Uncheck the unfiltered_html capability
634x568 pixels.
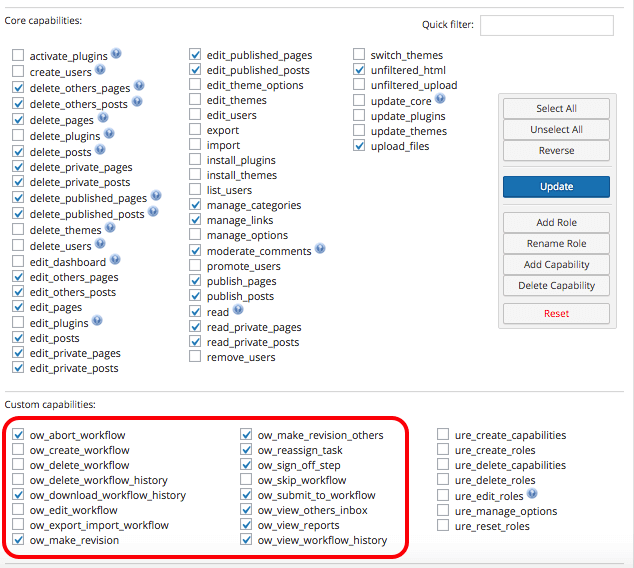(359, 70)
